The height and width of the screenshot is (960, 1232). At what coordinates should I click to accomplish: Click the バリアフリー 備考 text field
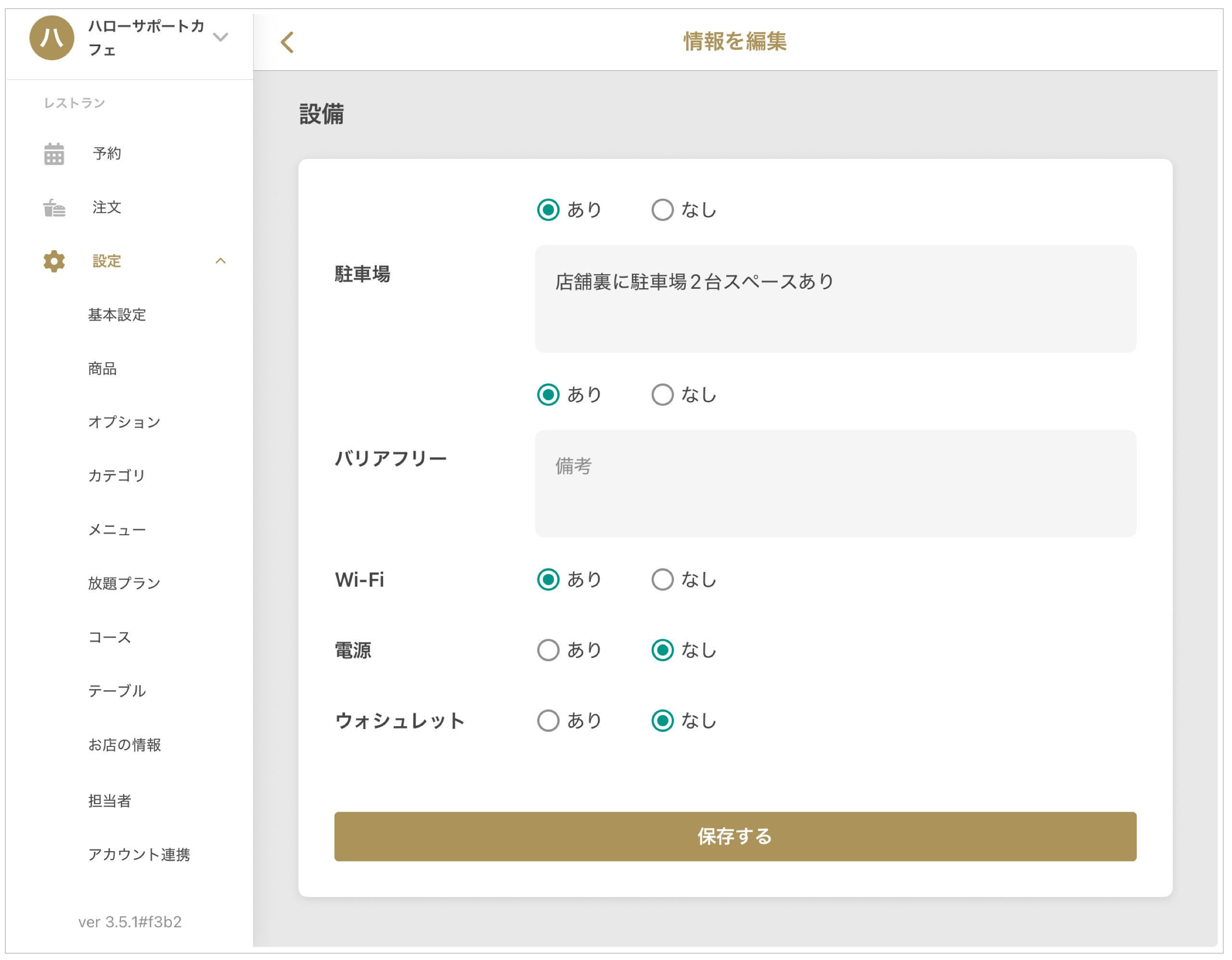point(835,484)
